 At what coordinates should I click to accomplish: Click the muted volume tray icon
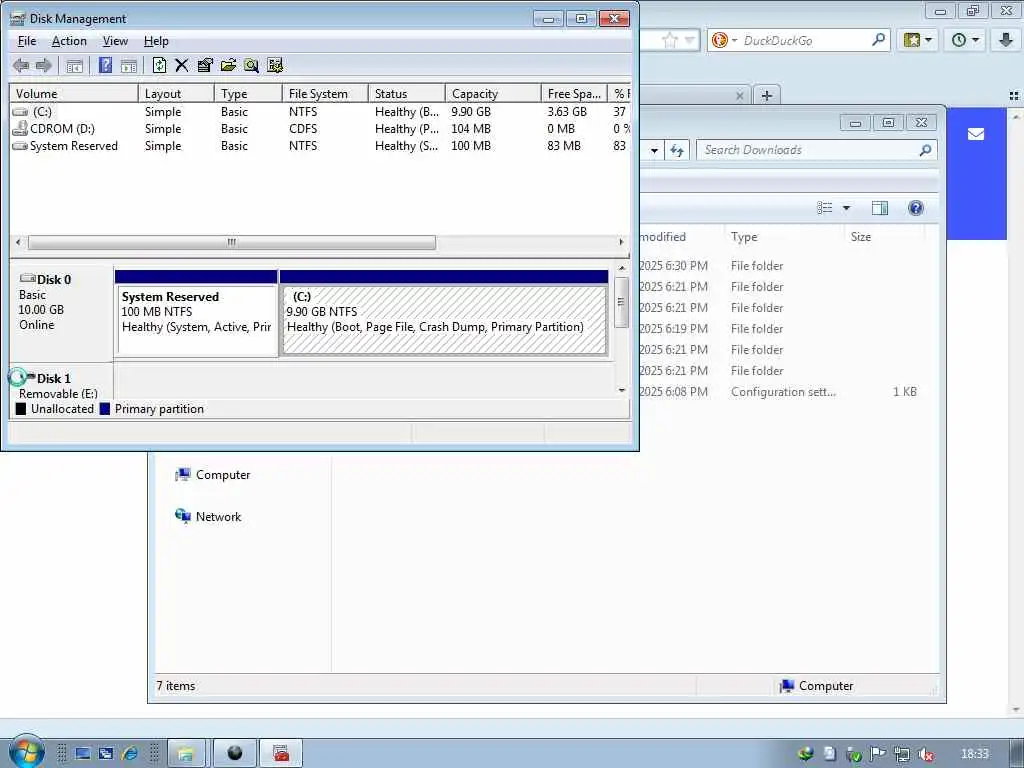pos(925,754)
